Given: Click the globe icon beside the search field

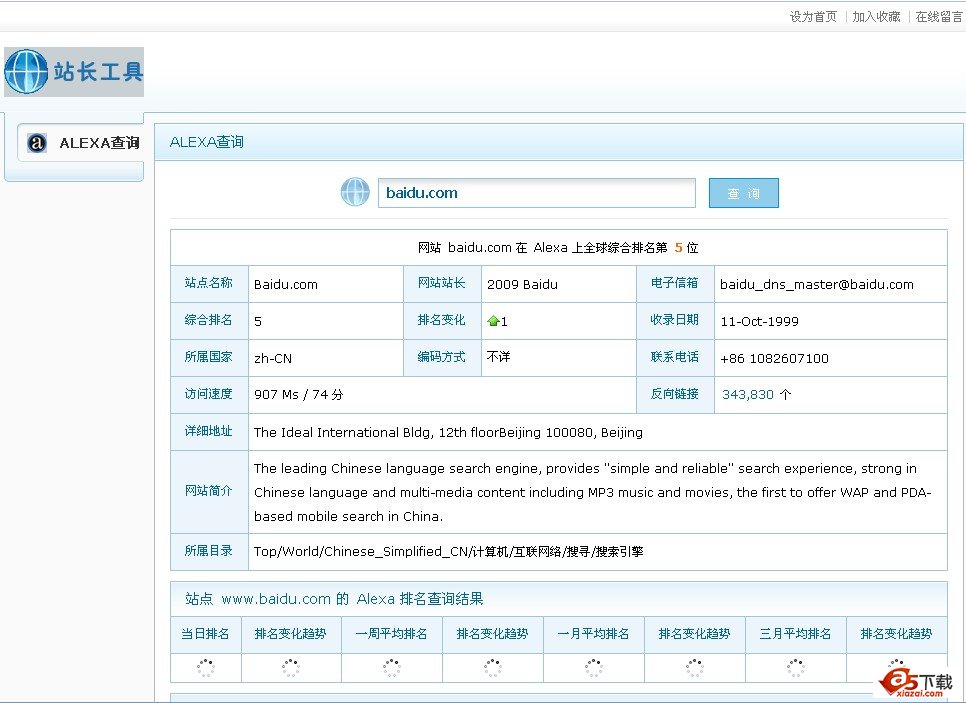Looking at the screenshot, I should (355, 192).
